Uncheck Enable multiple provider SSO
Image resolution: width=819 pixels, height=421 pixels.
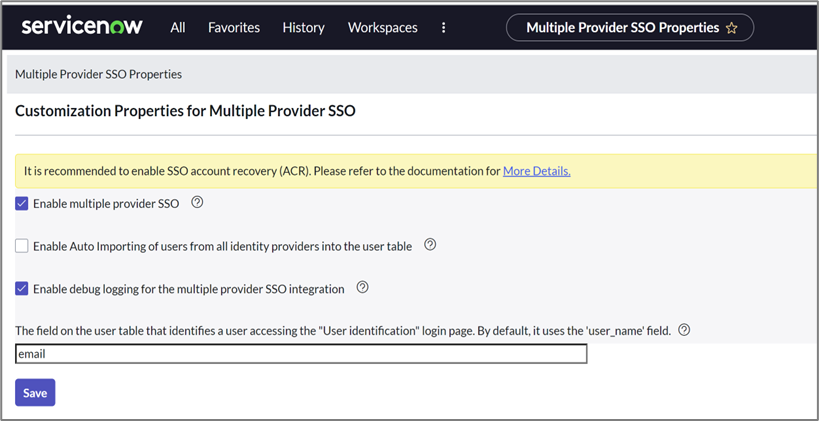pyautogui.click(x=22, y=203)
